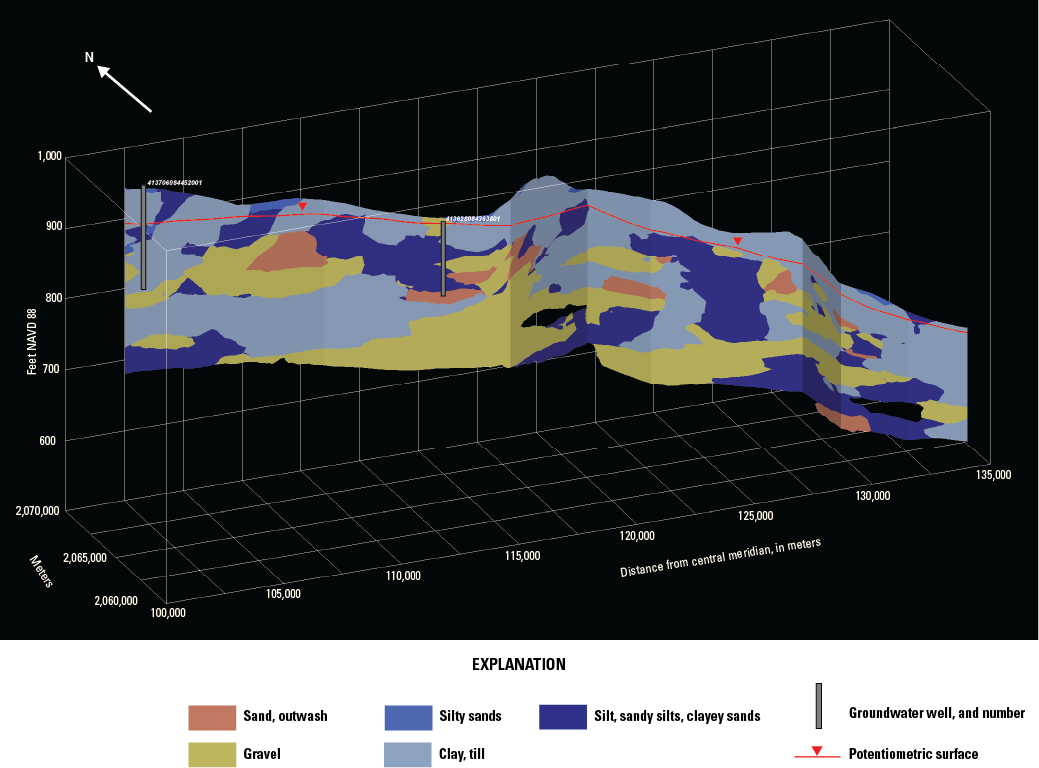Click the potentiometric surface legend symbol
This screenshot has width=1039, height=768.
pos(817,753)
